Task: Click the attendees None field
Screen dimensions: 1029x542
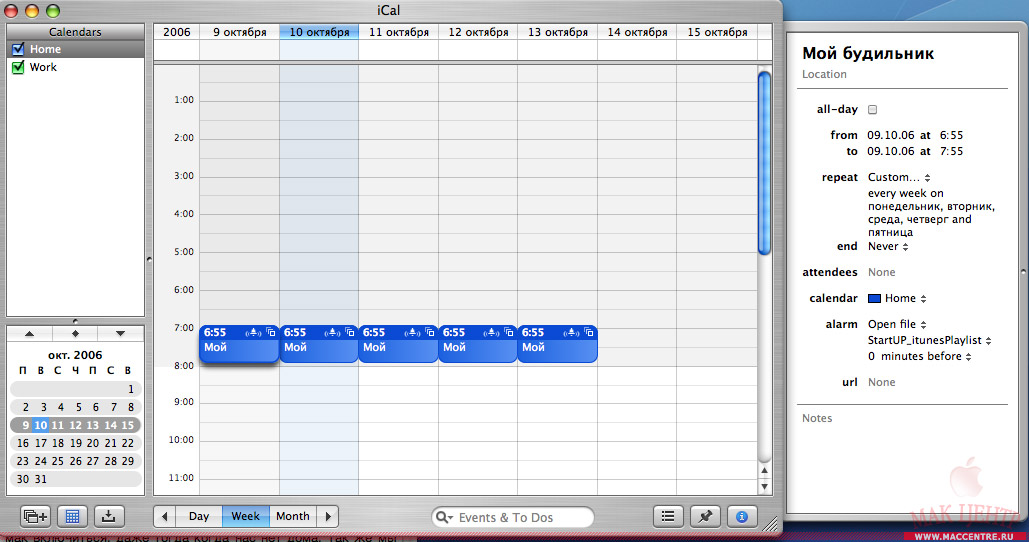Action: 881,272
